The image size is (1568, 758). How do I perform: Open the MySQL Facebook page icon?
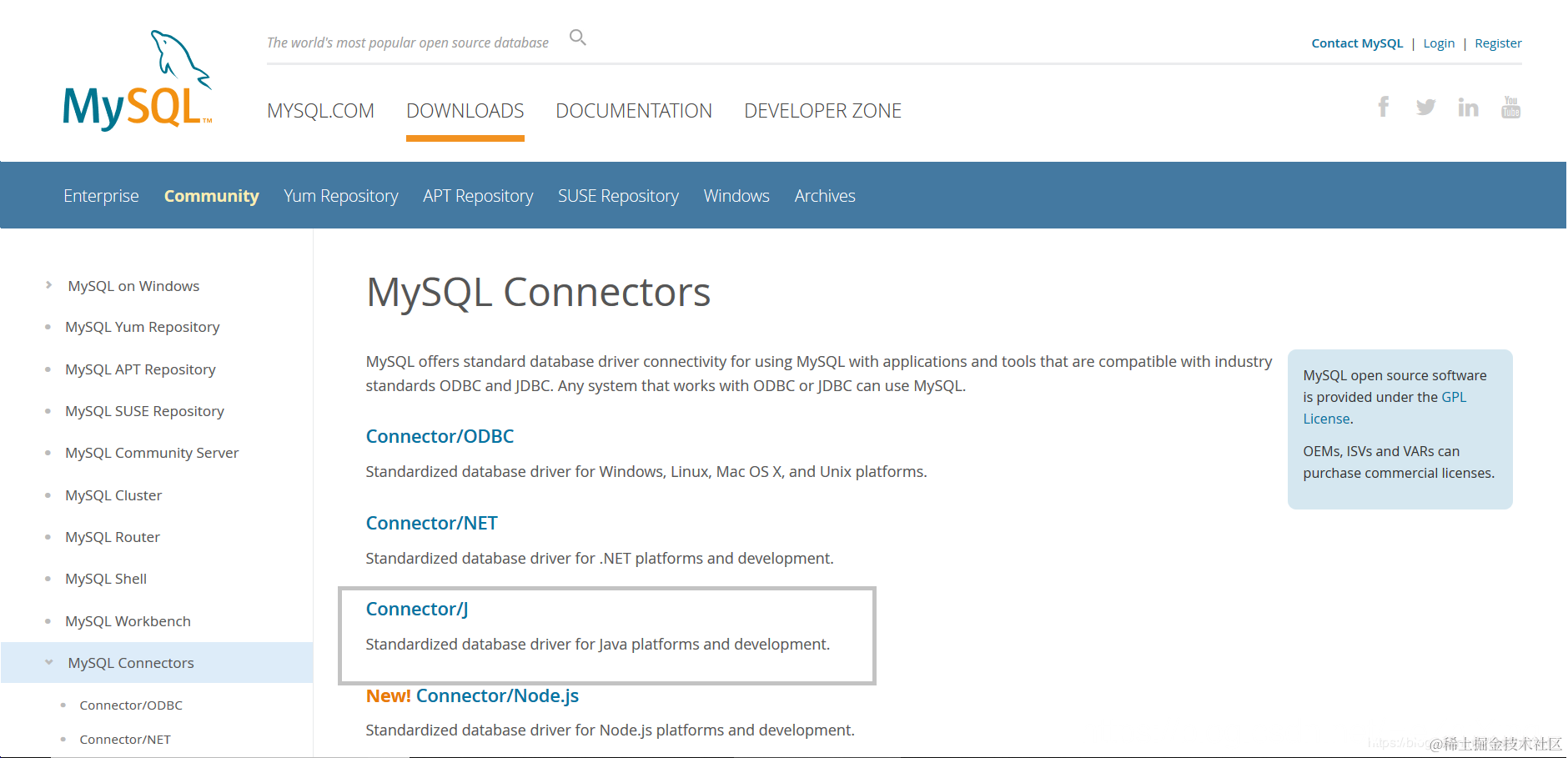1383,107
